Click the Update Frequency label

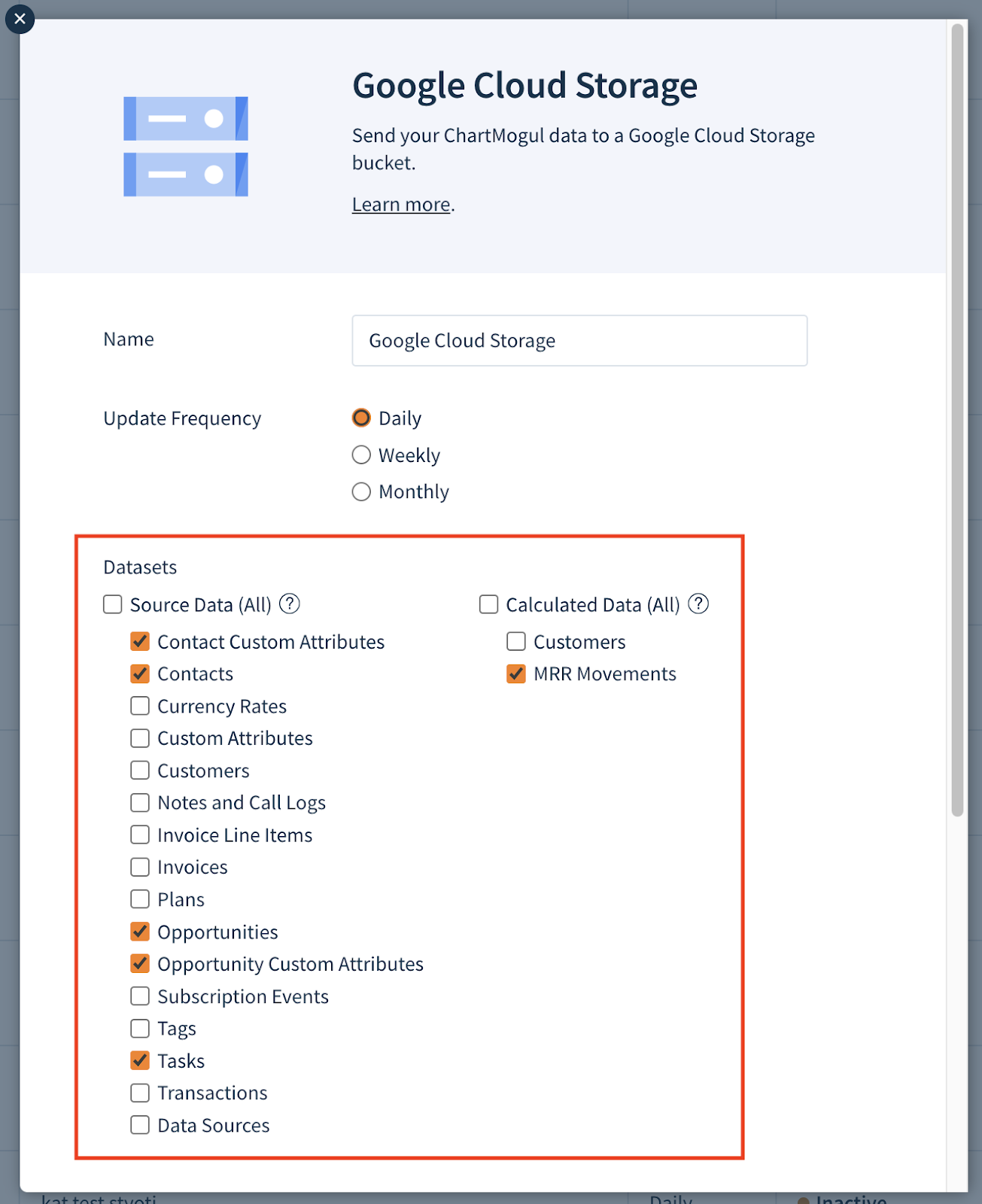[x=182, y=418]
